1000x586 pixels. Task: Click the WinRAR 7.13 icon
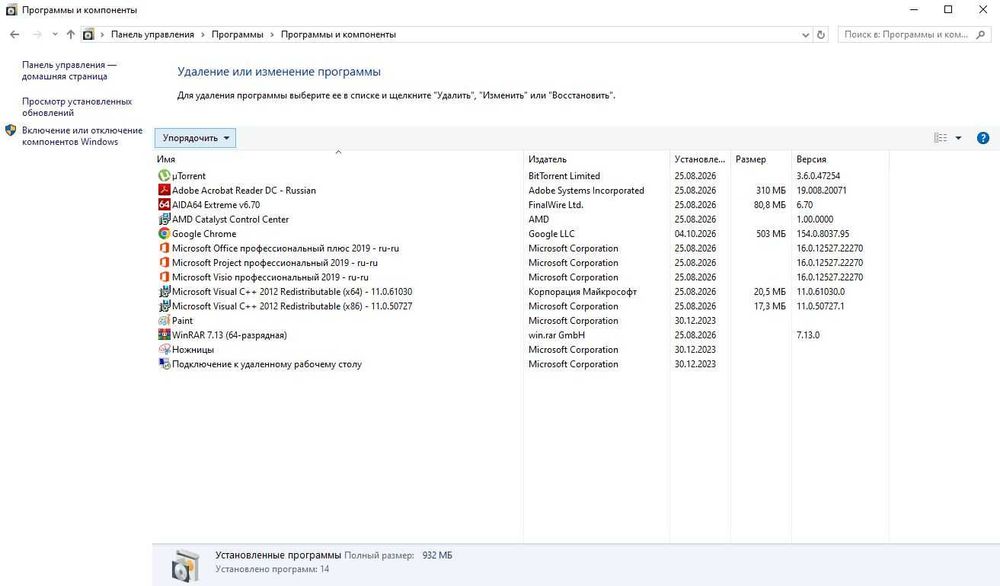coord(164,335)
